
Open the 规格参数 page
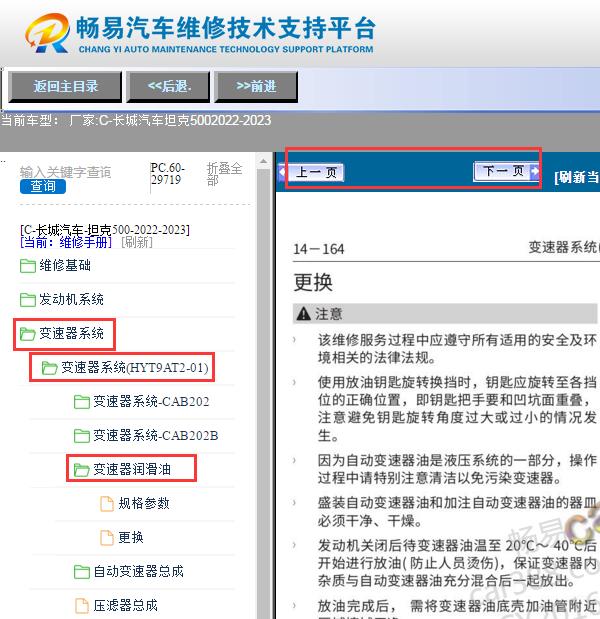pos(144,503)
